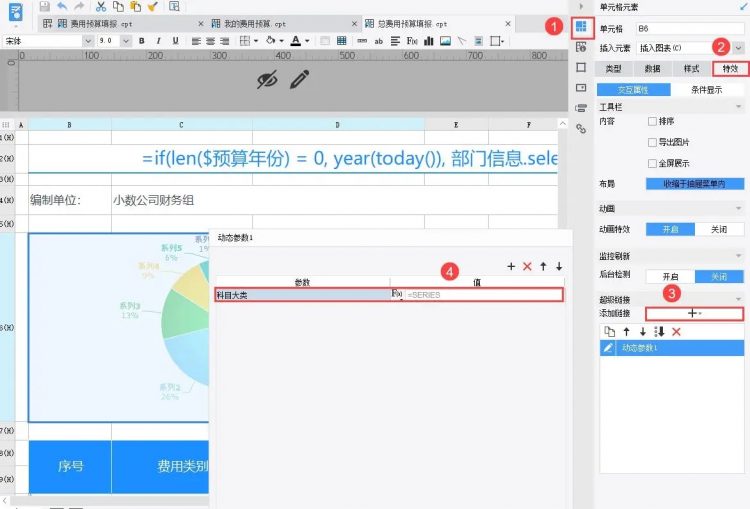Apply italic formatting
Screen dimensions: 750x509
click(x=158, y=41)
